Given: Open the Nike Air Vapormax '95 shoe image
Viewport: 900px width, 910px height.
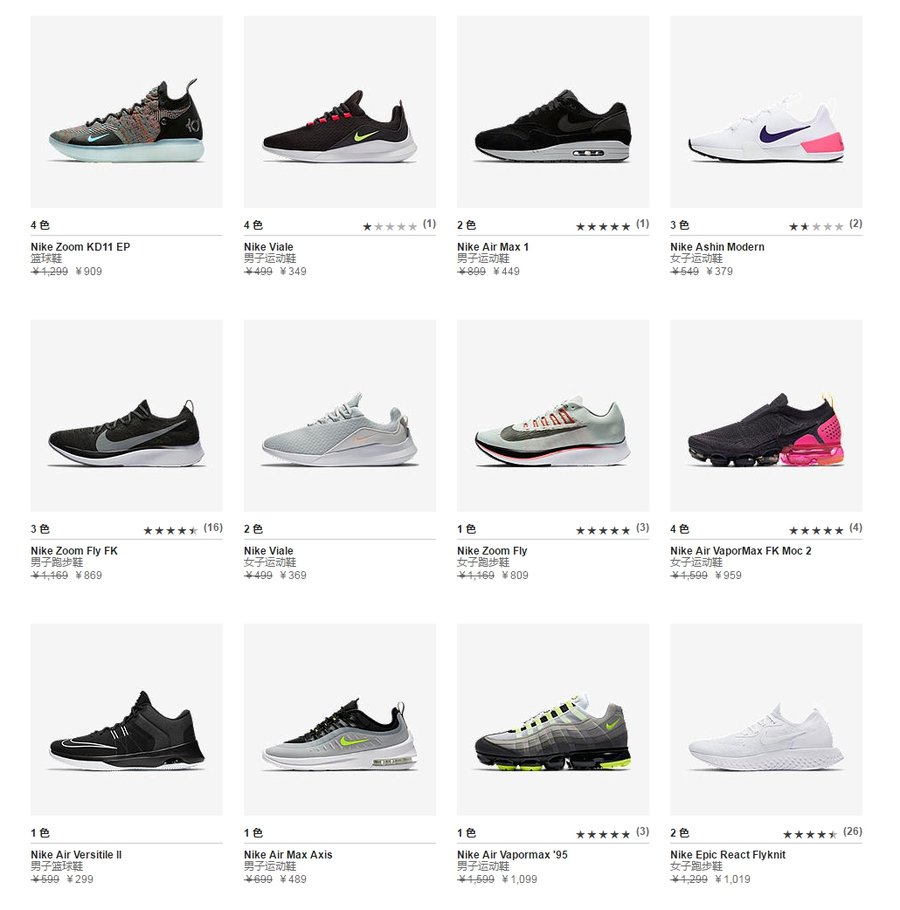Looking at the screenshot, I should (553, 720).
